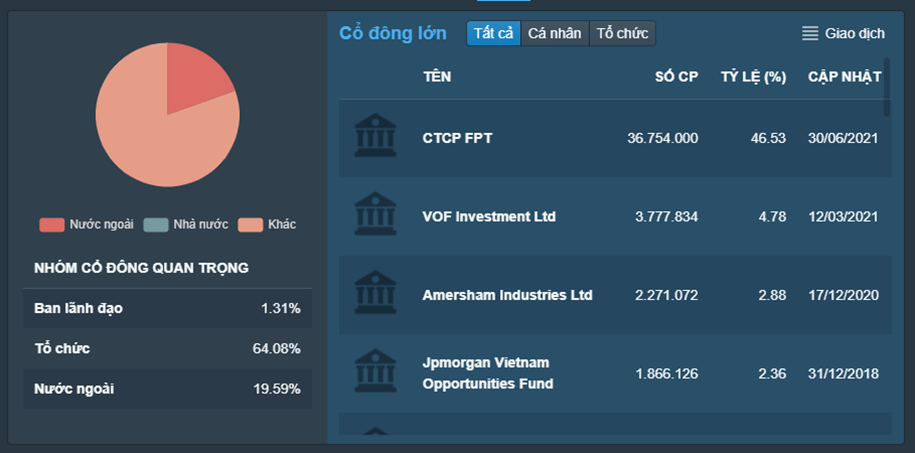Image resolution: width=915 pixels, height=453 pixels.
Task: Toggle the Nhà nước legend swatch
Action: pyautogui.click(x=156, y=224)
